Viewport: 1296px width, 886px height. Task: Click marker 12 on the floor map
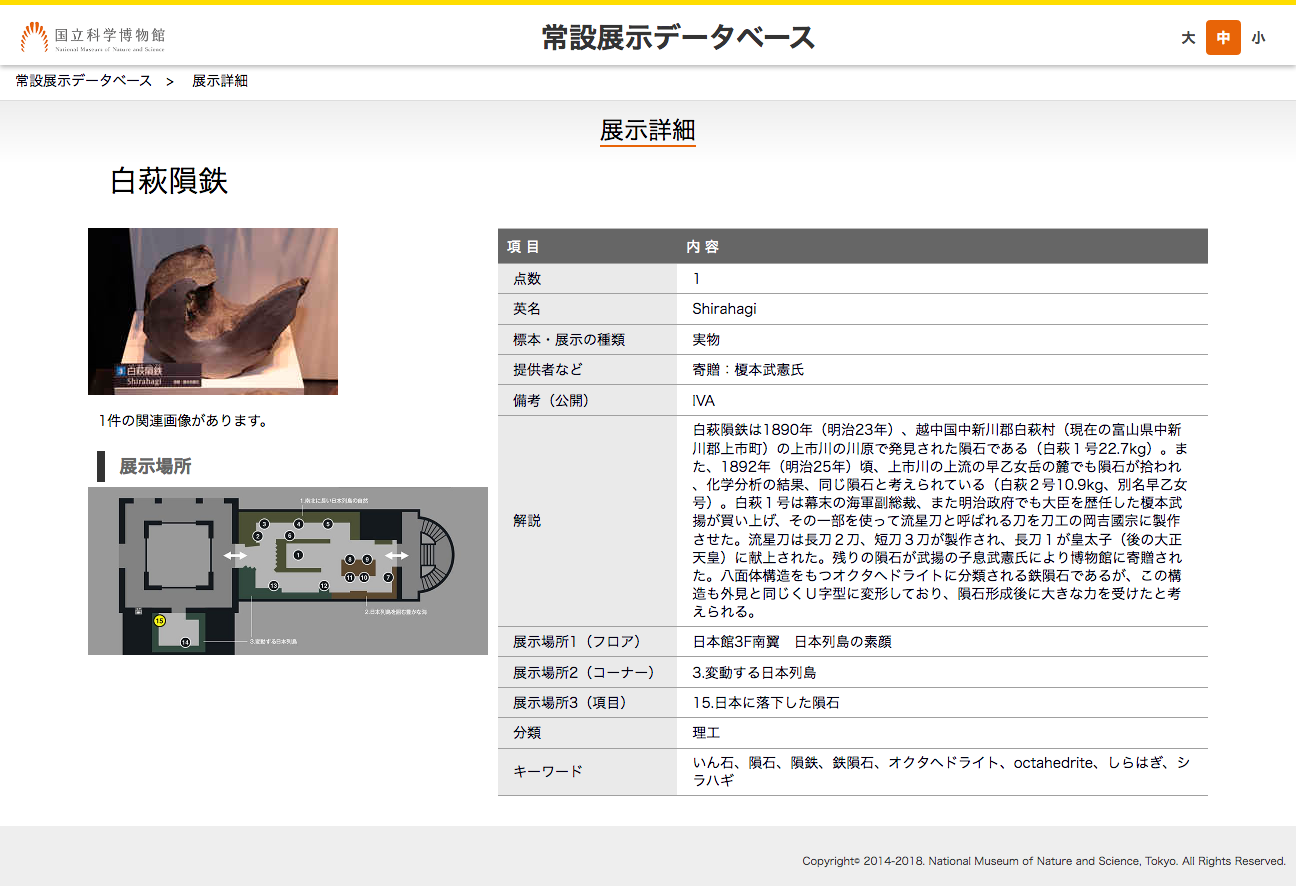(324, 585)
